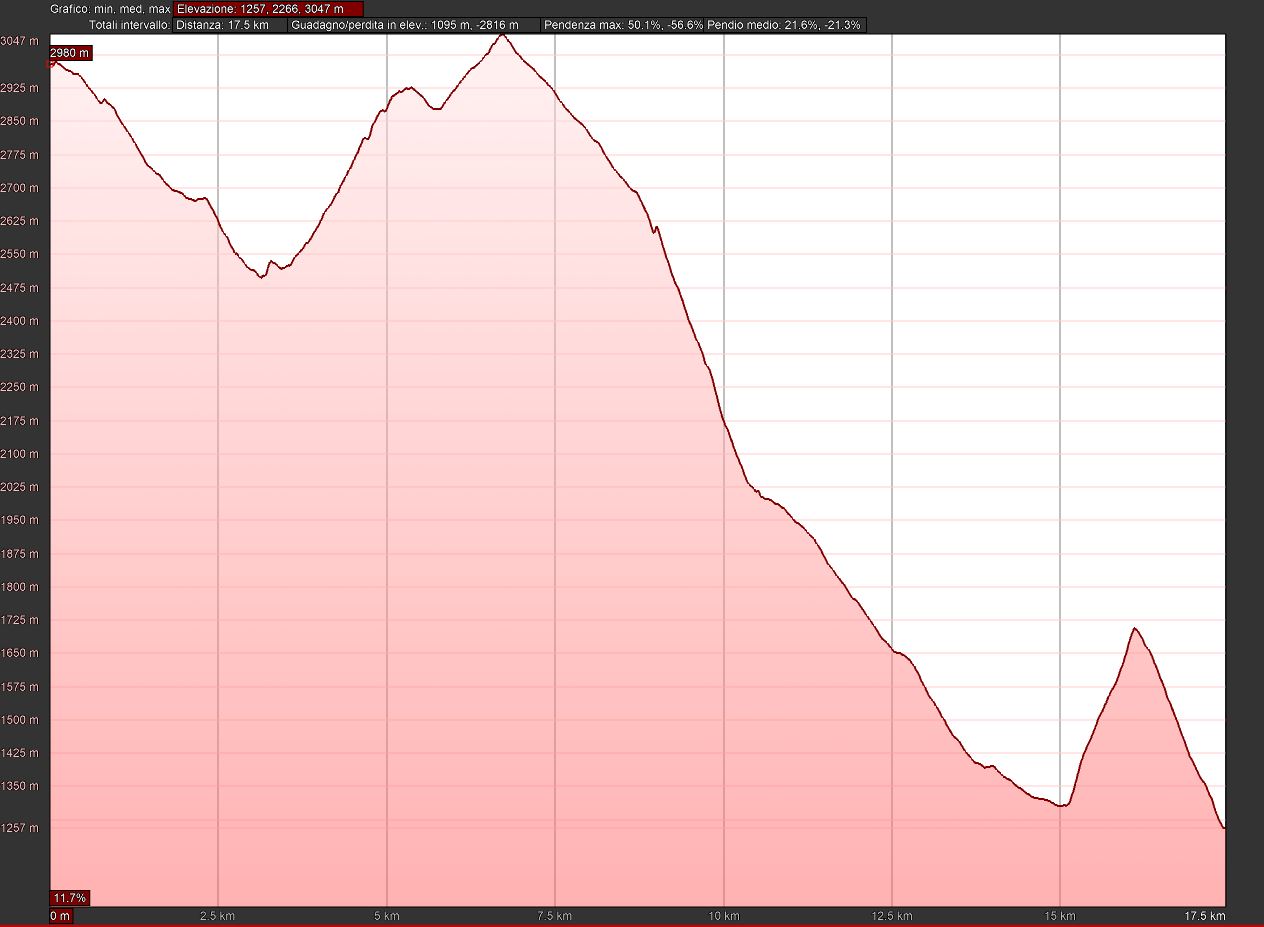1264x927 pixels.
Task: Click the 11.7% slope indicator label
Action: [x=69, y=897]
